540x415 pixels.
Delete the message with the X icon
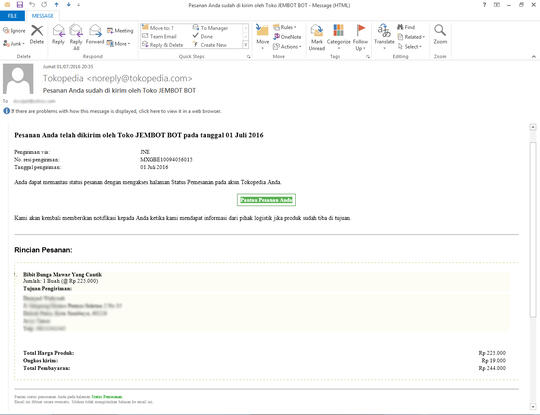pyautogui.click(x=37, y=34)
